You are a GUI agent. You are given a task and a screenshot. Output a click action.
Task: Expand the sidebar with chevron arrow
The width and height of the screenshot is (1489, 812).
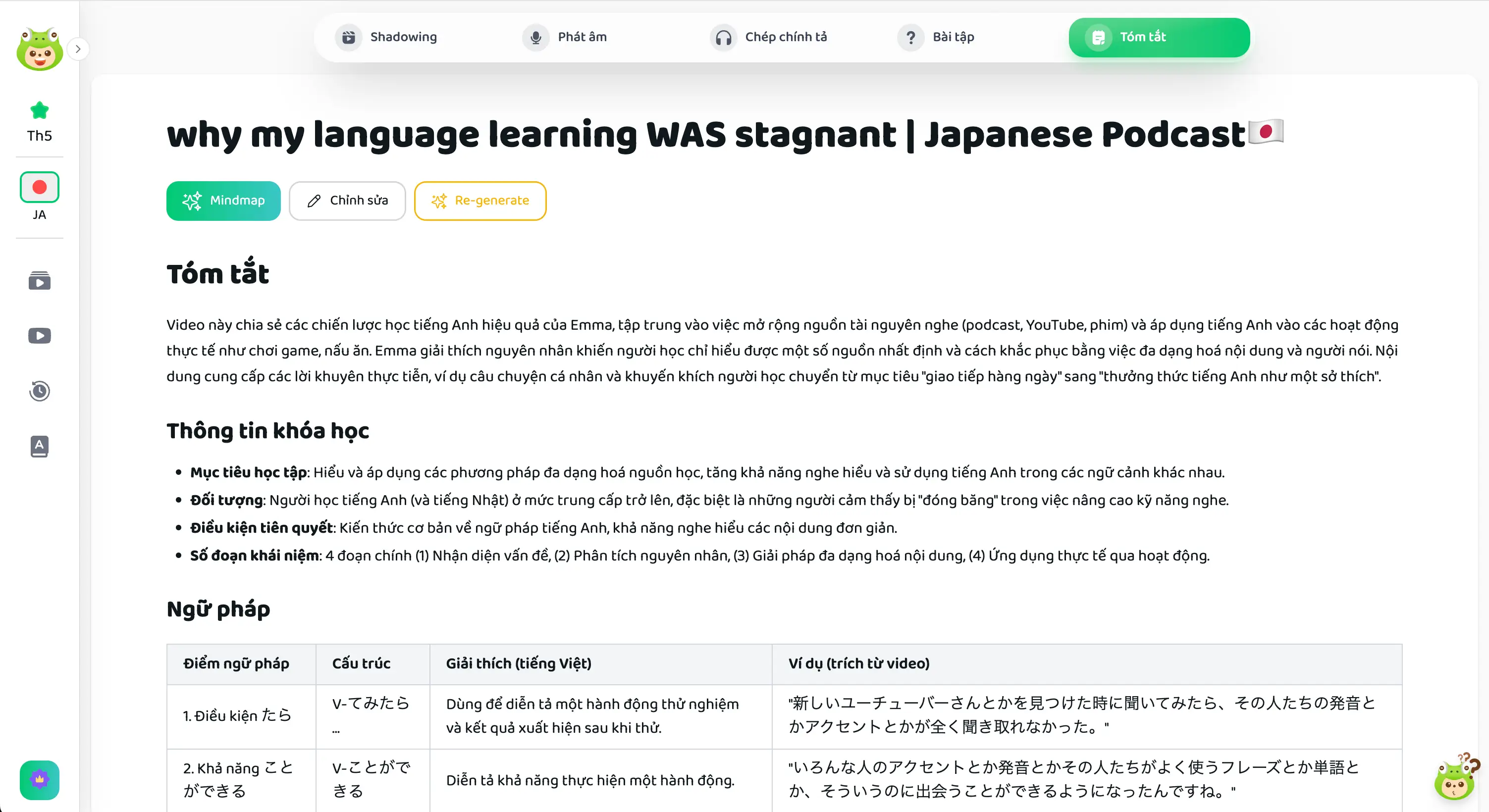pyautogui.click(x=78, y=49)
